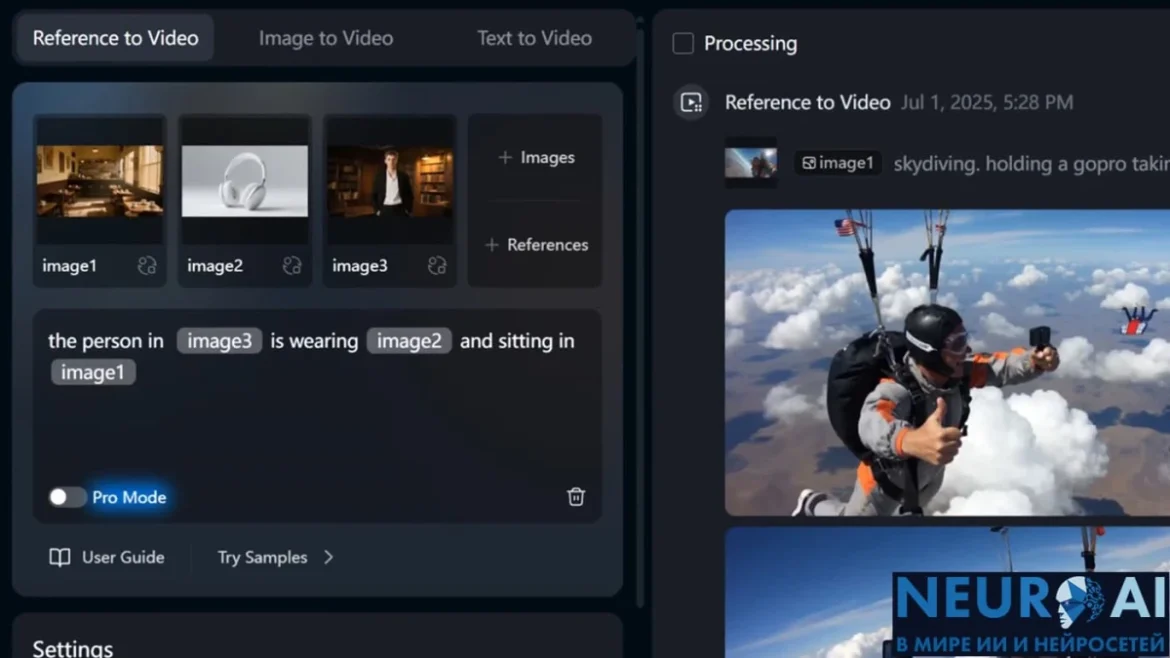The width and height of the screenshot is (1170, 658).
Task: Click the replace icon on image3 card
Action: point(437,265)
